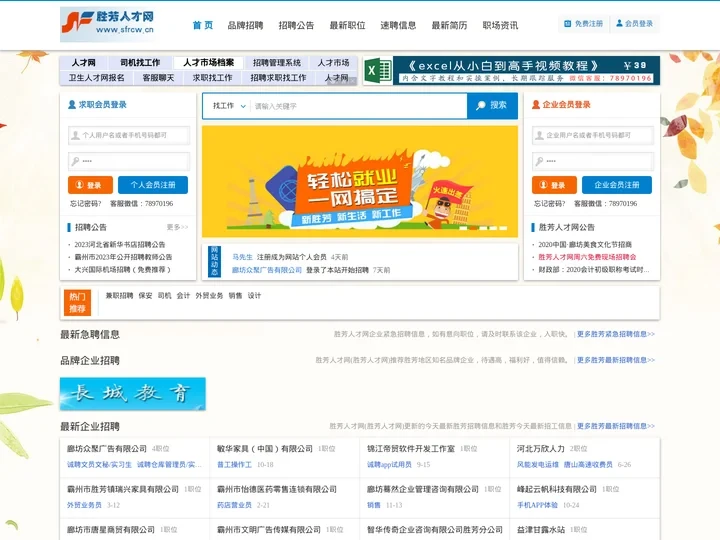This screenshot has height=540, width=720.
Task: Open the 找工作 search type dropdown
Action: click(x=229, y=106)
